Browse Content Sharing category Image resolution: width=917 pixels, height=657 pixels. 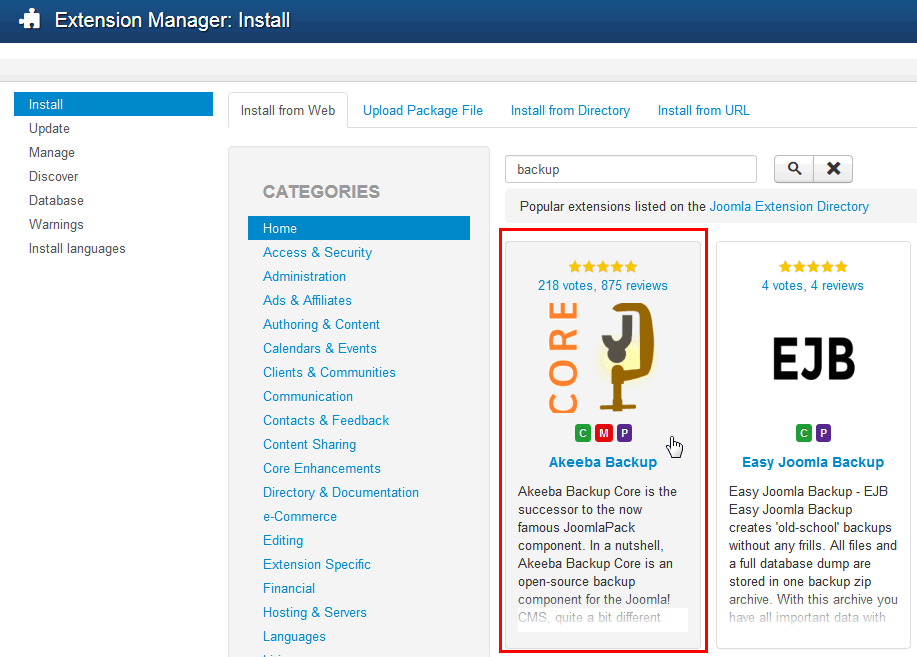309,444
